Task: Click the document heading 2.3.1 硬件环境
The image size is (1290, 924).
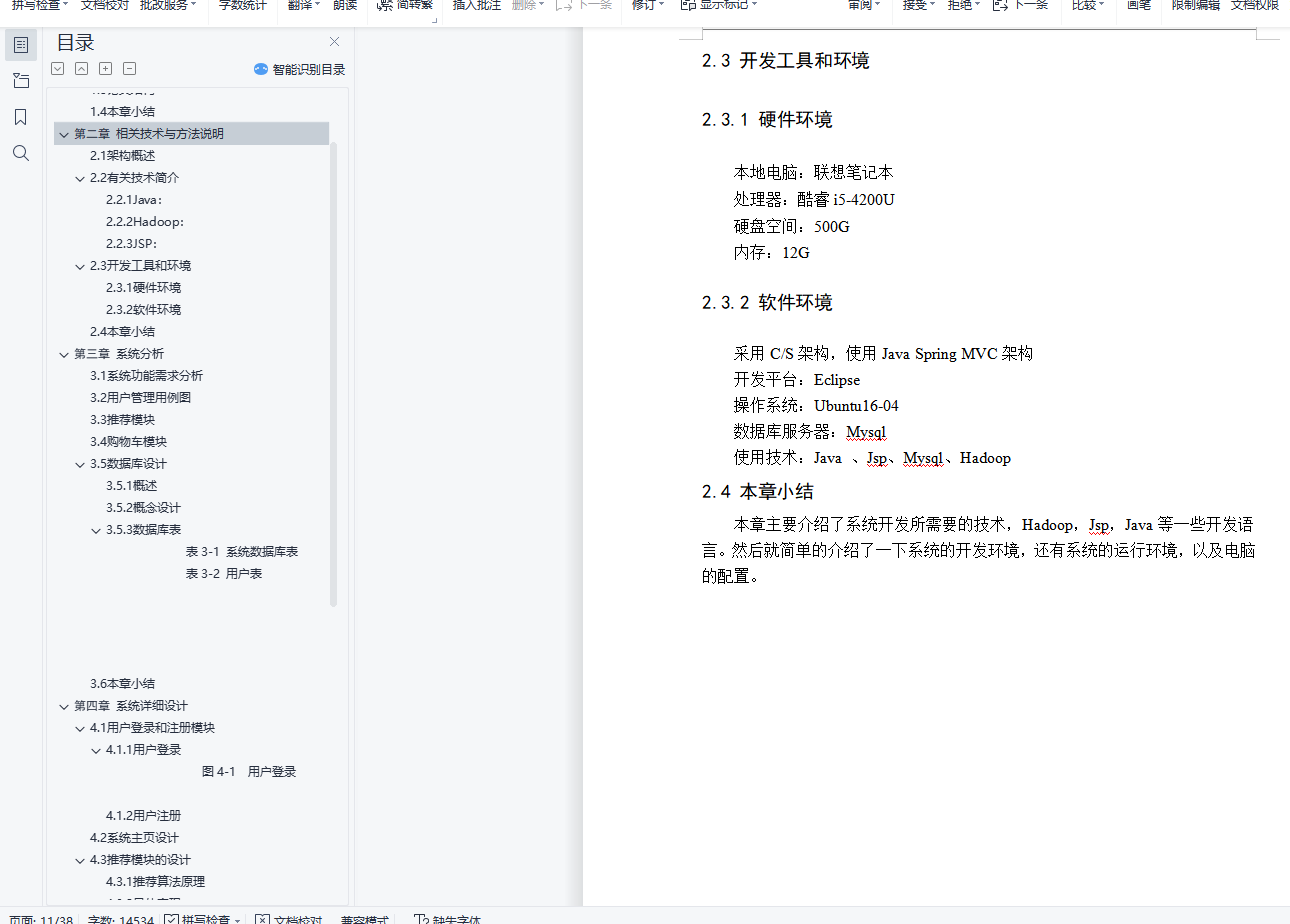Action: click(767, 120)
